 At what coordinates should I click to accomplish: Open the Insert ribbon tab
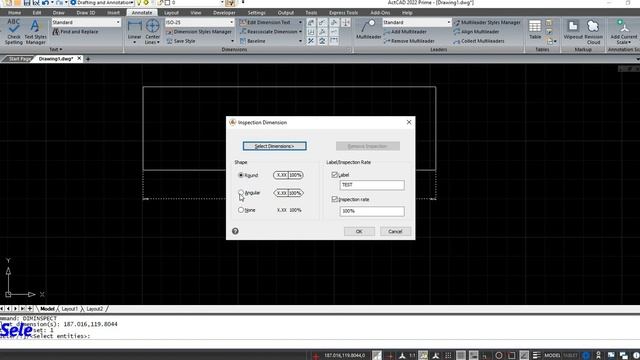point(113,13)
